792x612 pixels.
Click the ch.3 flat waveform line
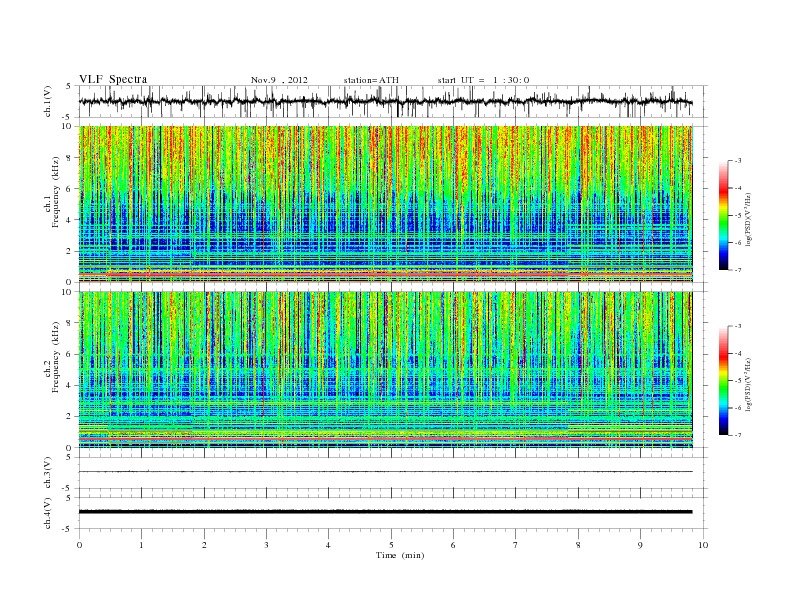pos(385,472)
